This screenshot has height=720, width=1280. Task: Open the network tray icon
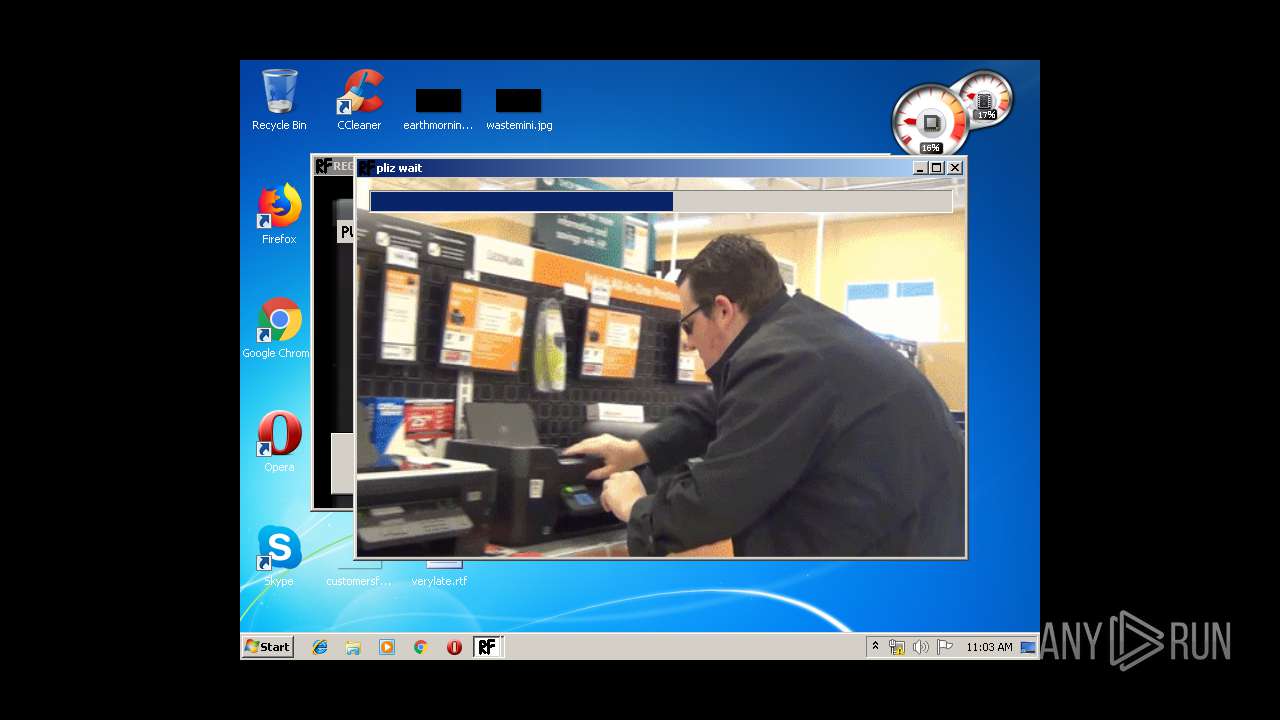(x=897, y=647)
